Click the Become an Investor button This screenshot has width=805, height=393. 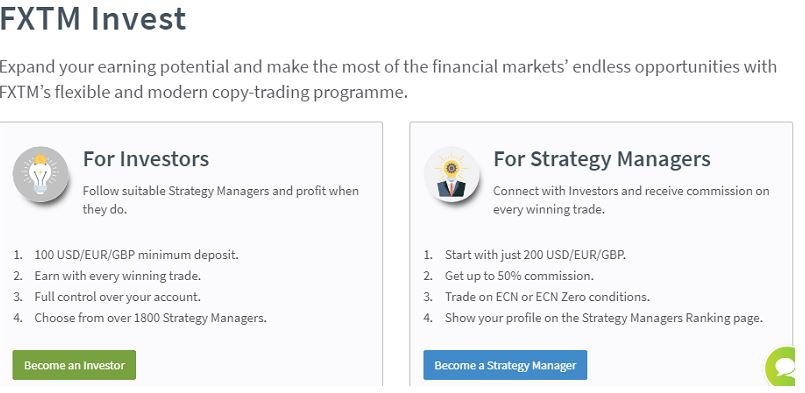pos(74,365)
